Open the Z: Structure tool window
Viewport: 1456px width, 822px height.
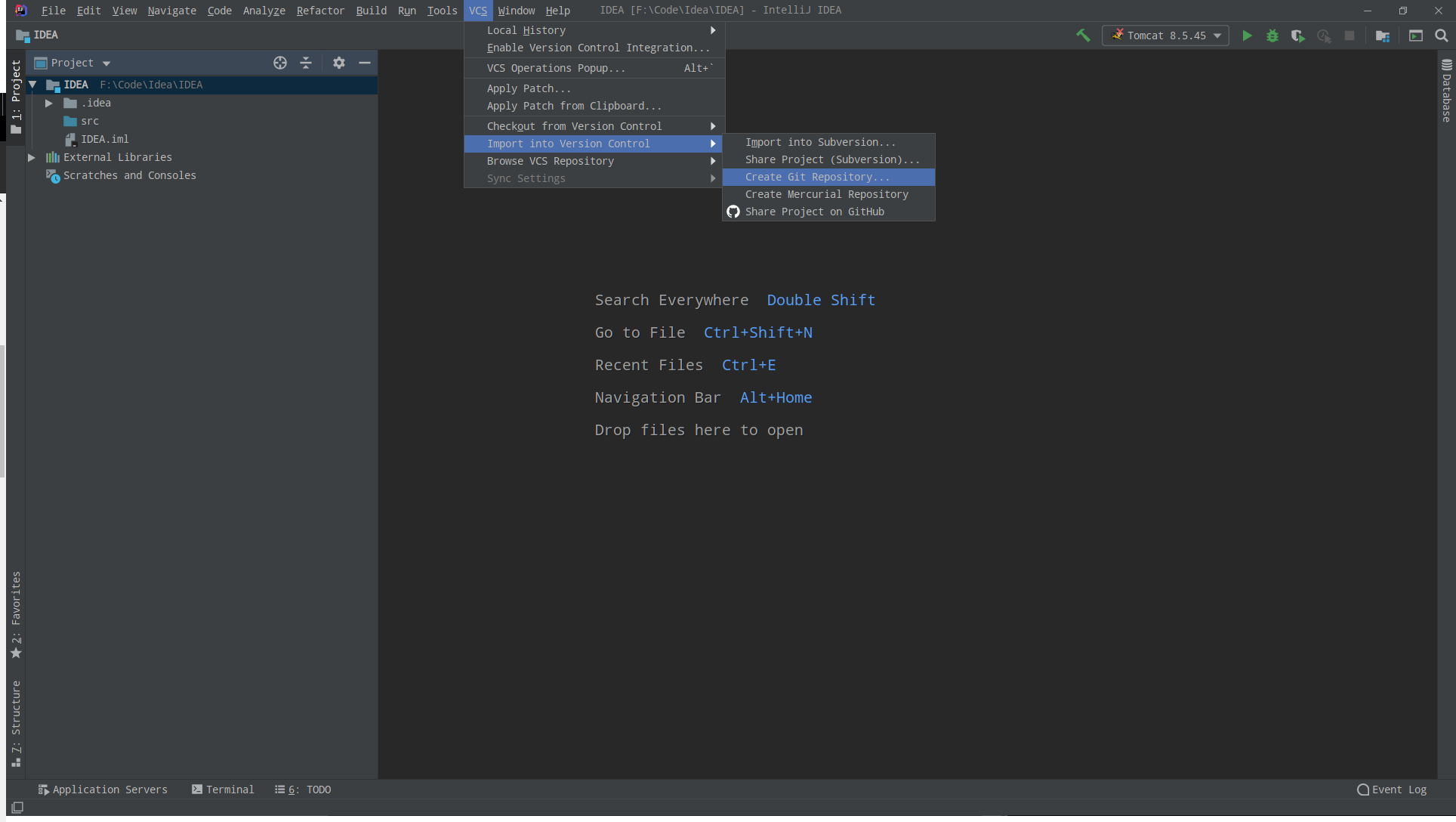pos(16,724)
